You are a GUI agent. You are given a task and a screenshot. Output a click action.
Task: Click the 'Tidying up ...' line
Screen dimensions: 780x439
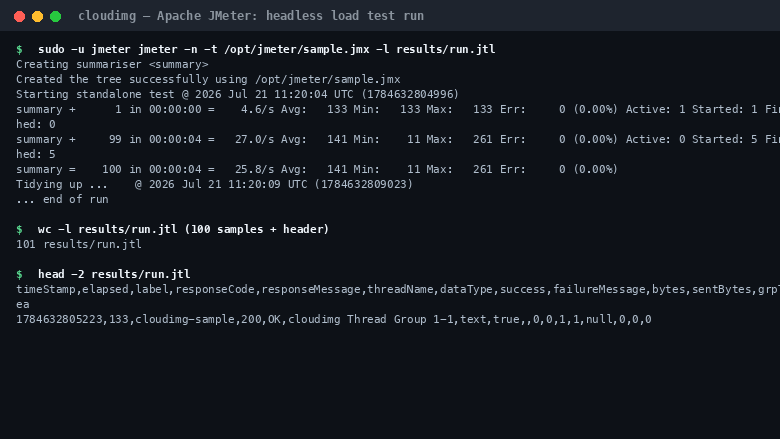pos(214,184)
